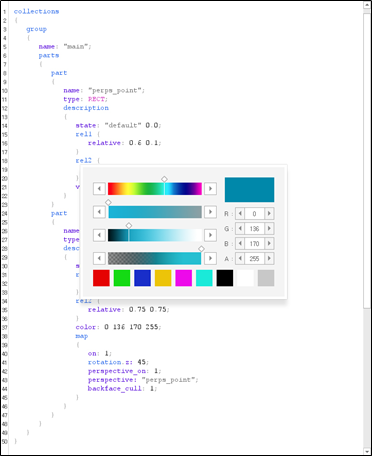The image size is (372, 456).
Task: Click the "backface_cull: 1" line
Action: click(x=122, y=388)
